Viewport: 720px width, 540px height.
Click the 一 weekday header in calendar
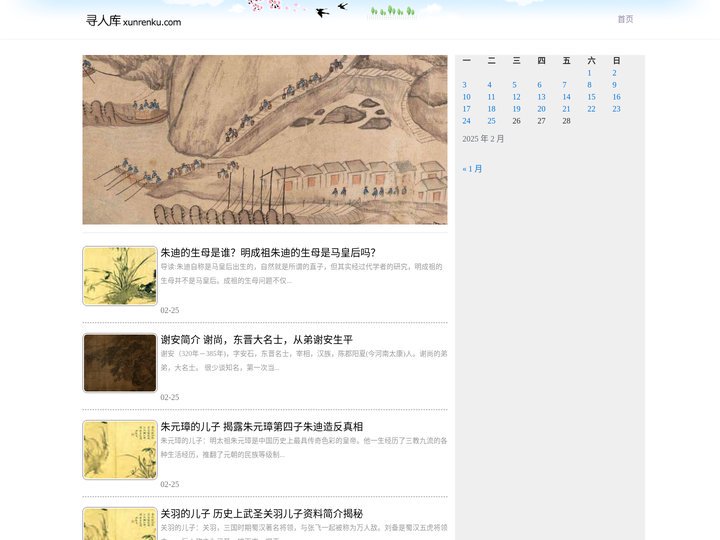point(467,61)
